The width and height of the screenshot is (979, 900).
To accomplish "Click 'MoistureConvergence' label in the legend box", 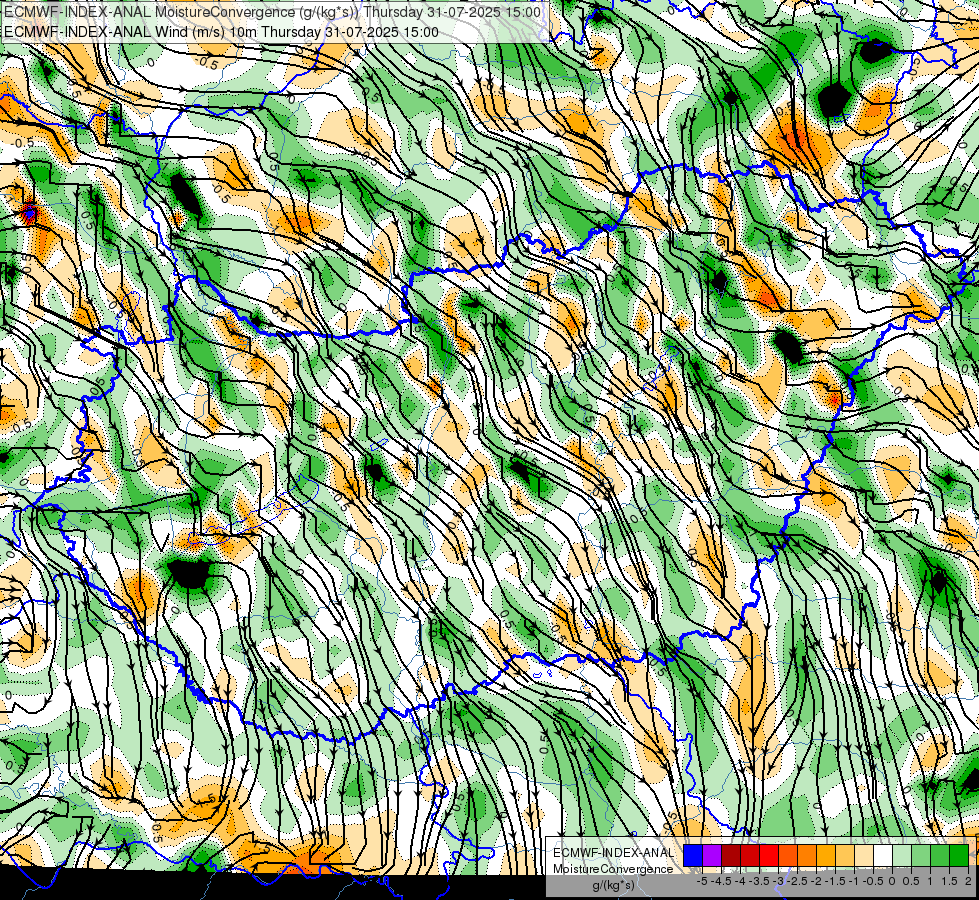I will 613,869.
